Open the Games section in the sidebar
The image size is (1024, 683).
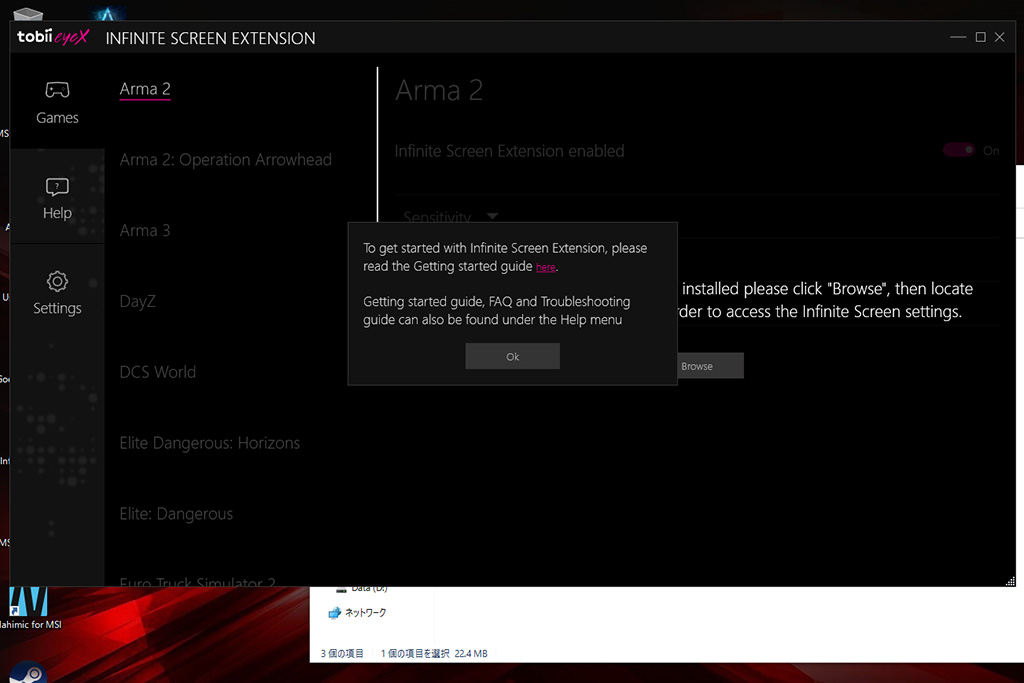pyautogui.click(x=57, y=103)
